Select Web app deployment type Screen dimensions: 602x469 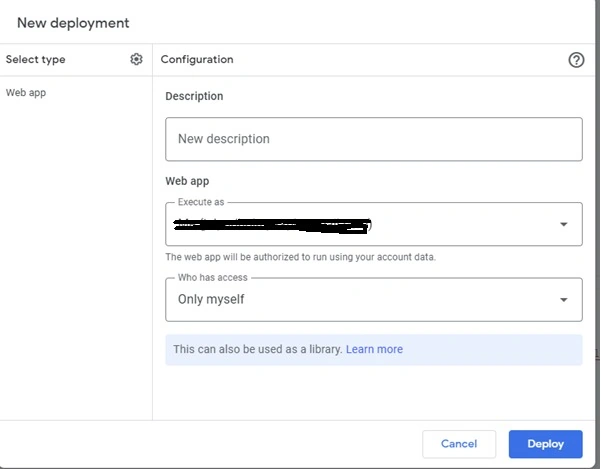click(x=26, y=92)
